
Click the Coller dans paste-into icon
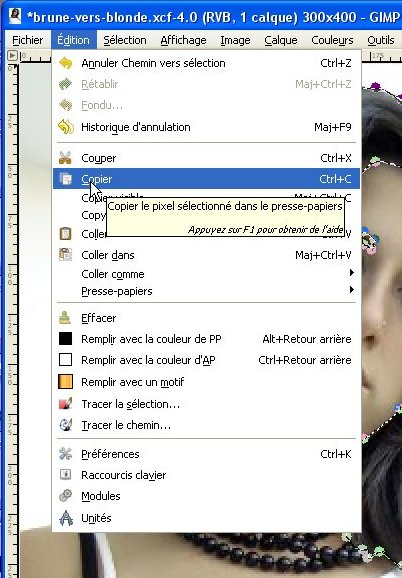(x=66, y=255)
